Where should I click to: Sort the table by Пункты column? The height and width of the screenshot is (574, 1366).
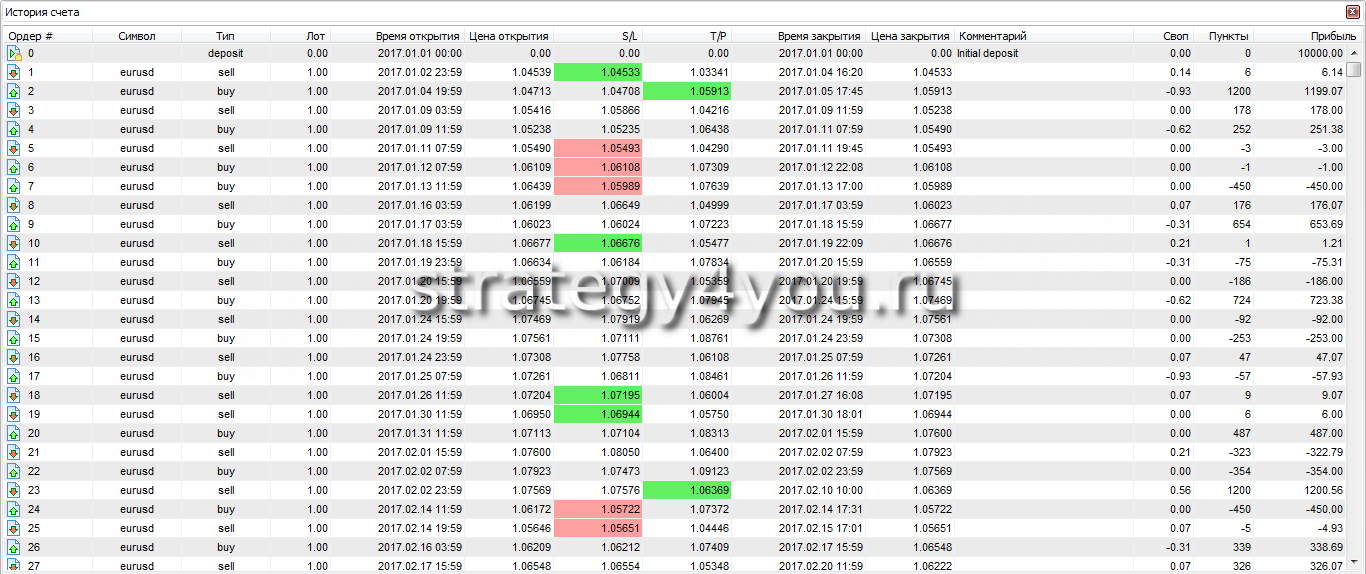point(1229,36)
